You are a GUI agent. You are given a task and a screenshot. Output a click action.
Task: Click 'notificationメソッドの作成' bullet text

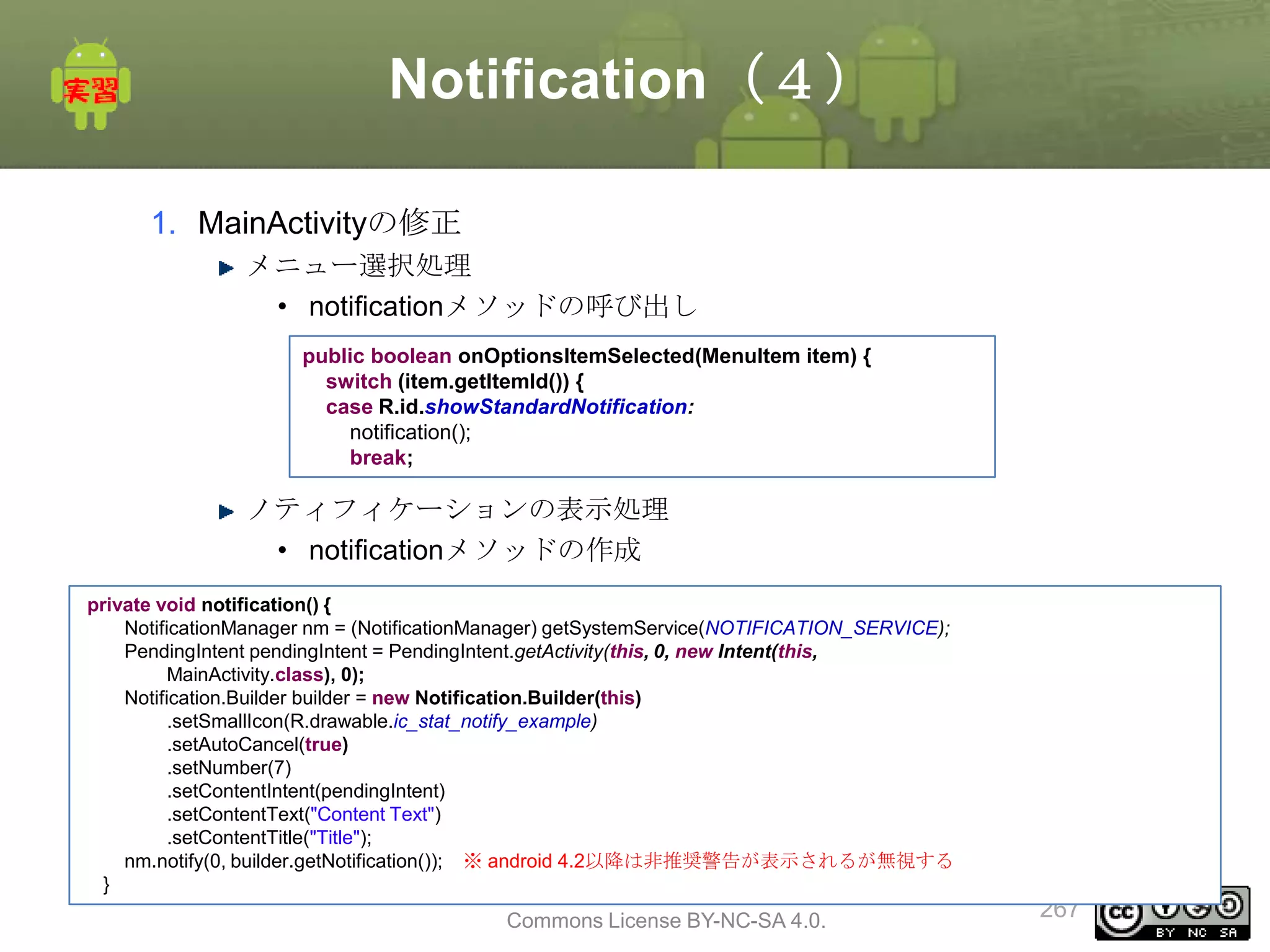(475, 550)
